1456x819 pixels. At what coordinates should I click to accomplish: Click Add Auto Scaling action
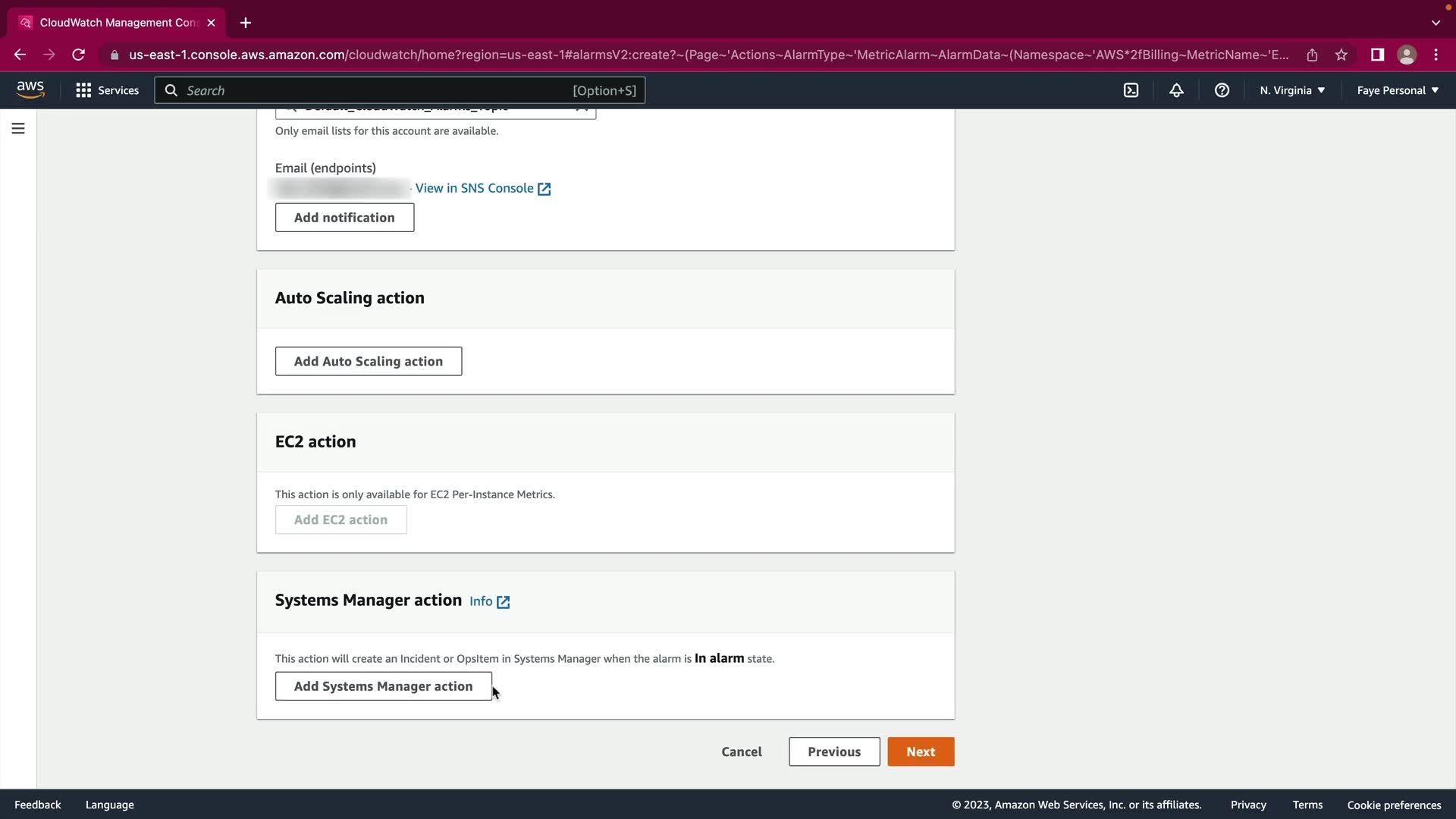point(368,362)
